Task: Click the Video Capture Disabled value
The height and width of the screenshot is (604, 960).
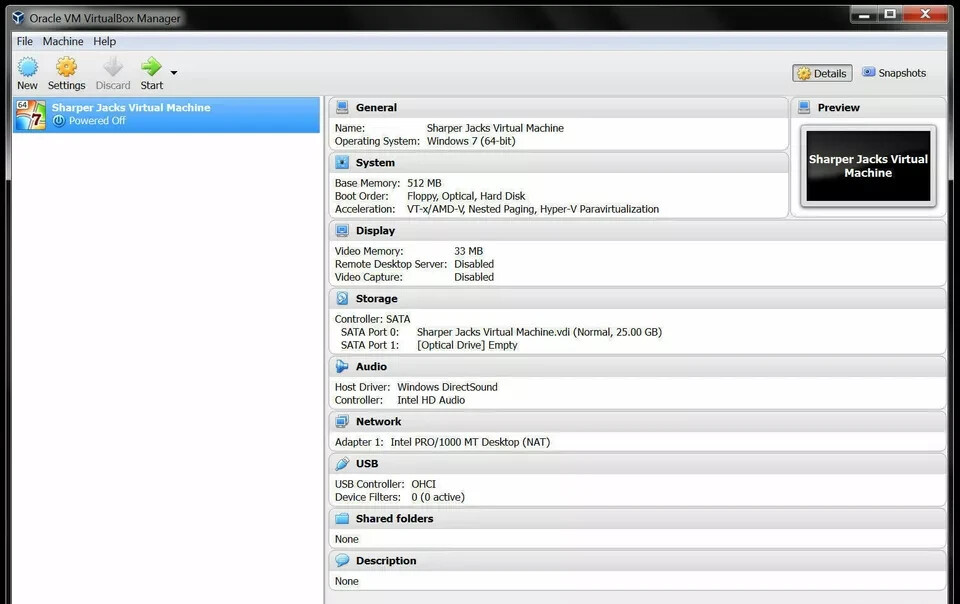Action: point(474,277)
